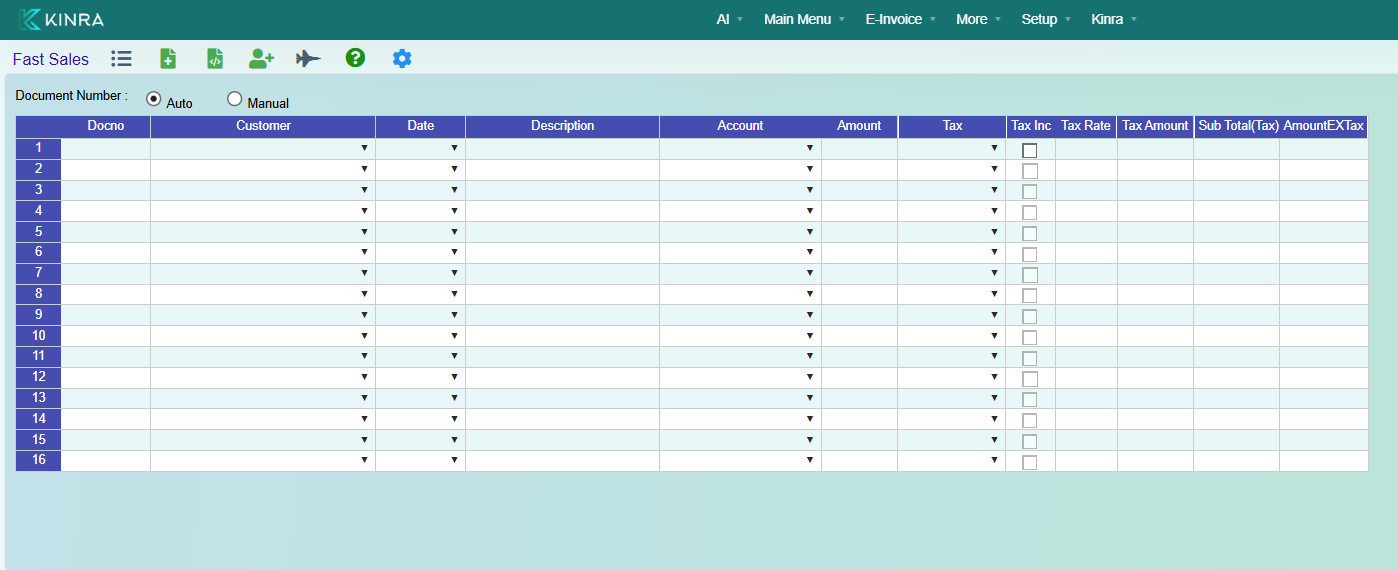Select row number 15 header
The image size is (1398, 570).
click(39, 440)
